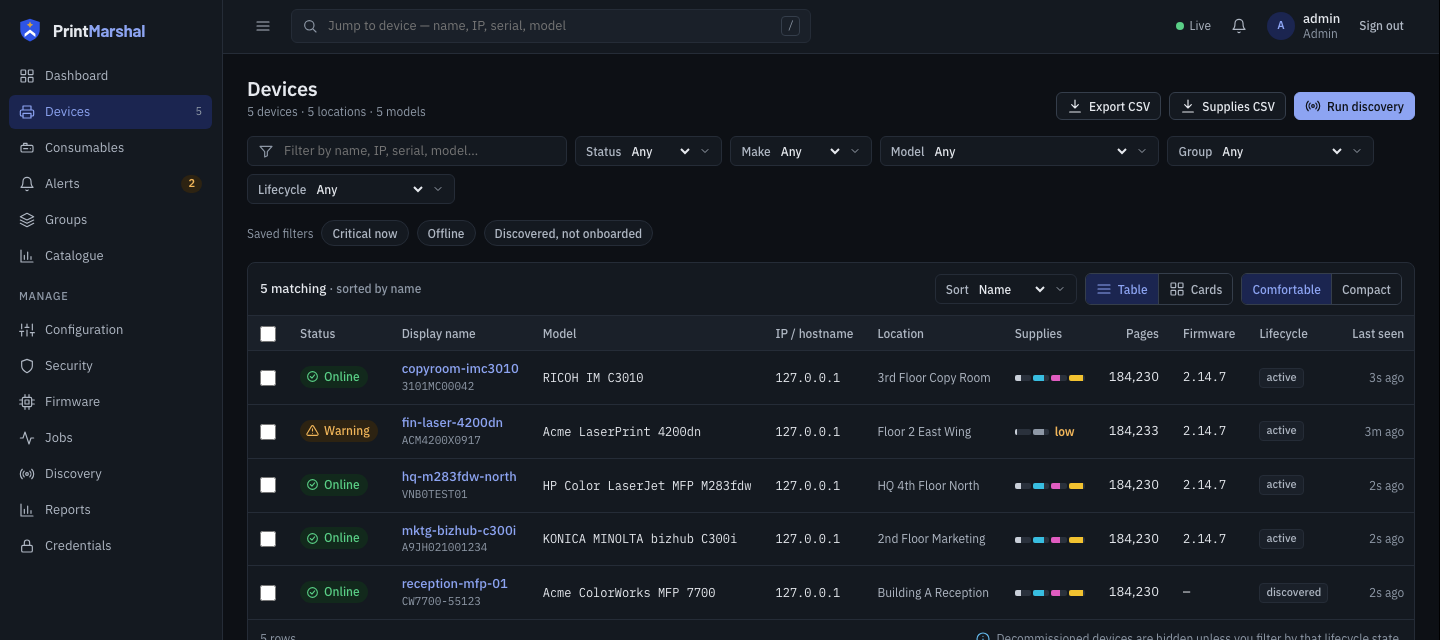1440x640 pixels.
Task: Click the Catalogue chart icon
Action: [27, 256]
